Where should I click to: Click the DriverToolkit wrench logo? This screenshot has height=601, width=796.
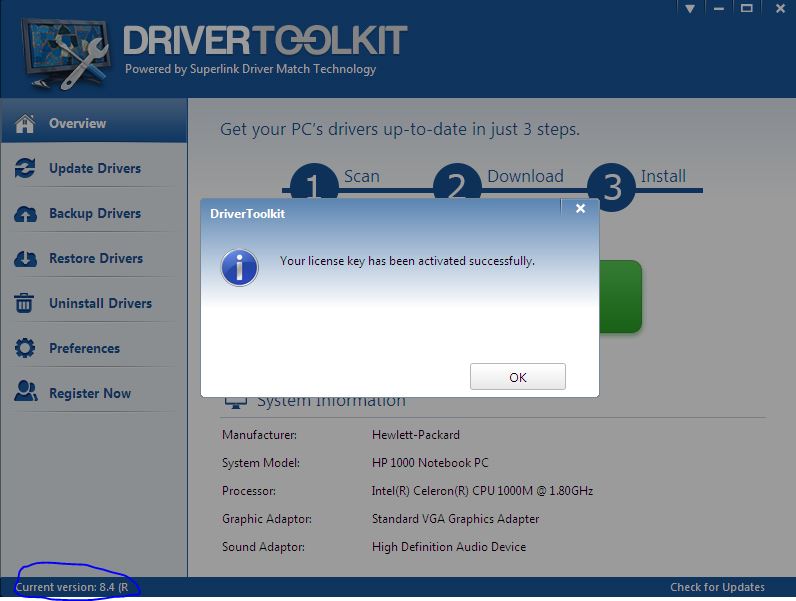coord(66,53)
